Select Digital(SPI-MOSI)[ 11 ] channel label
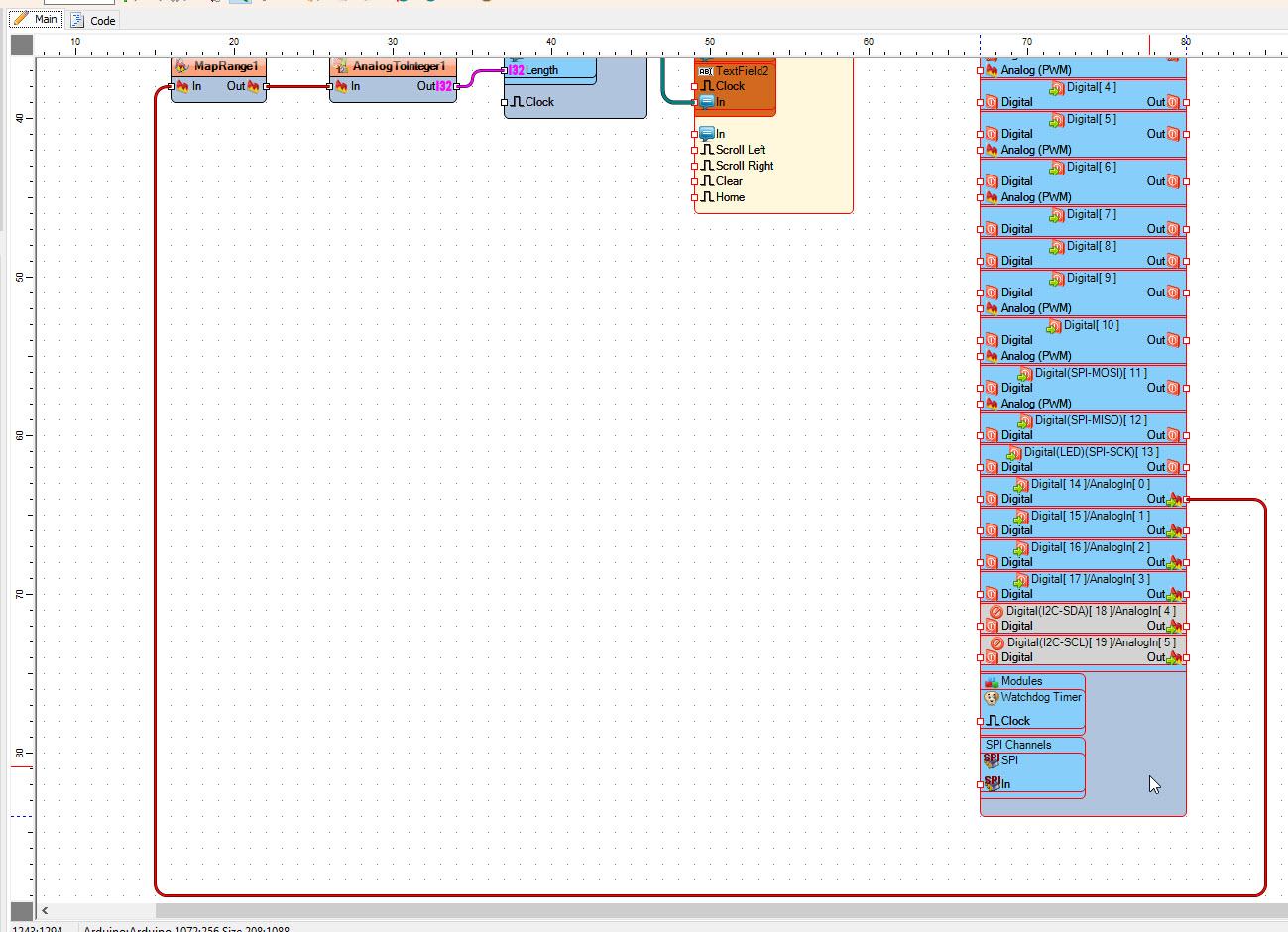This screenshot has width=1288, height=932. pos(1091,373)
